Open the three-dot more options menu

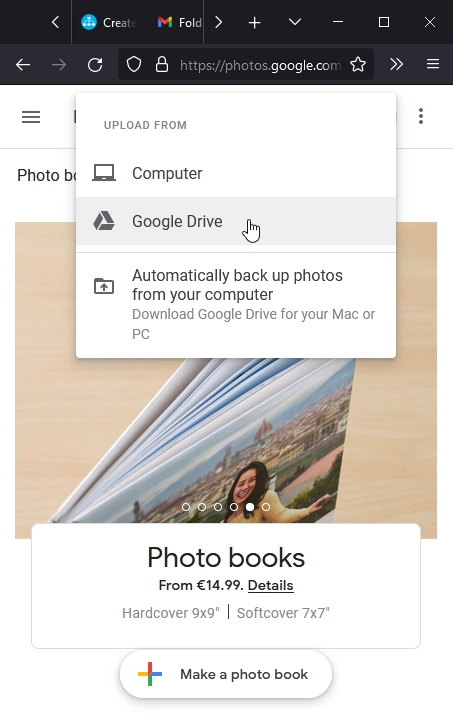click(421, 116)
